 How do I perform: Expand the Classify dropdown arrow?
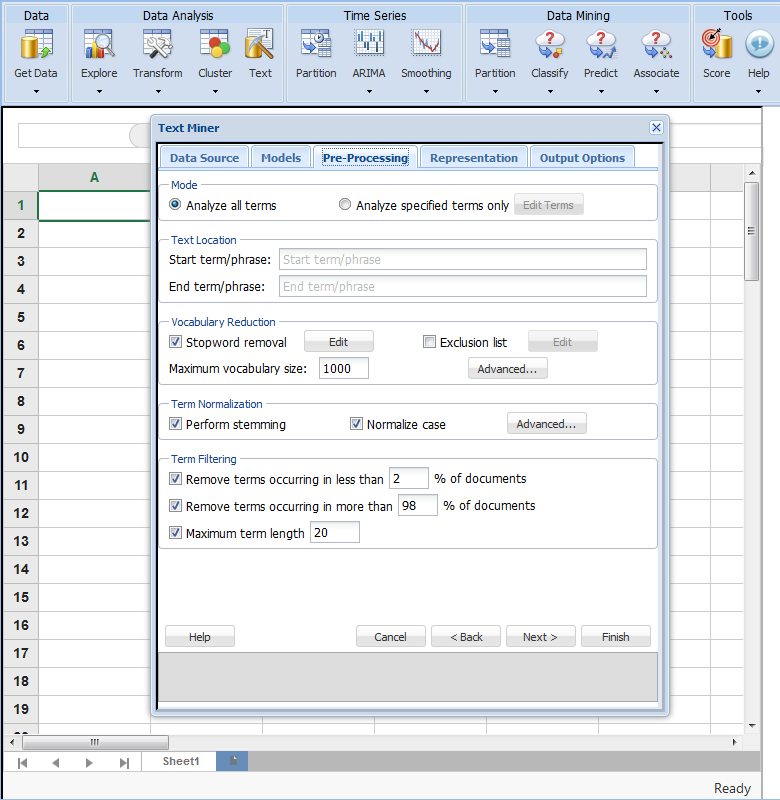pos(550,92)
